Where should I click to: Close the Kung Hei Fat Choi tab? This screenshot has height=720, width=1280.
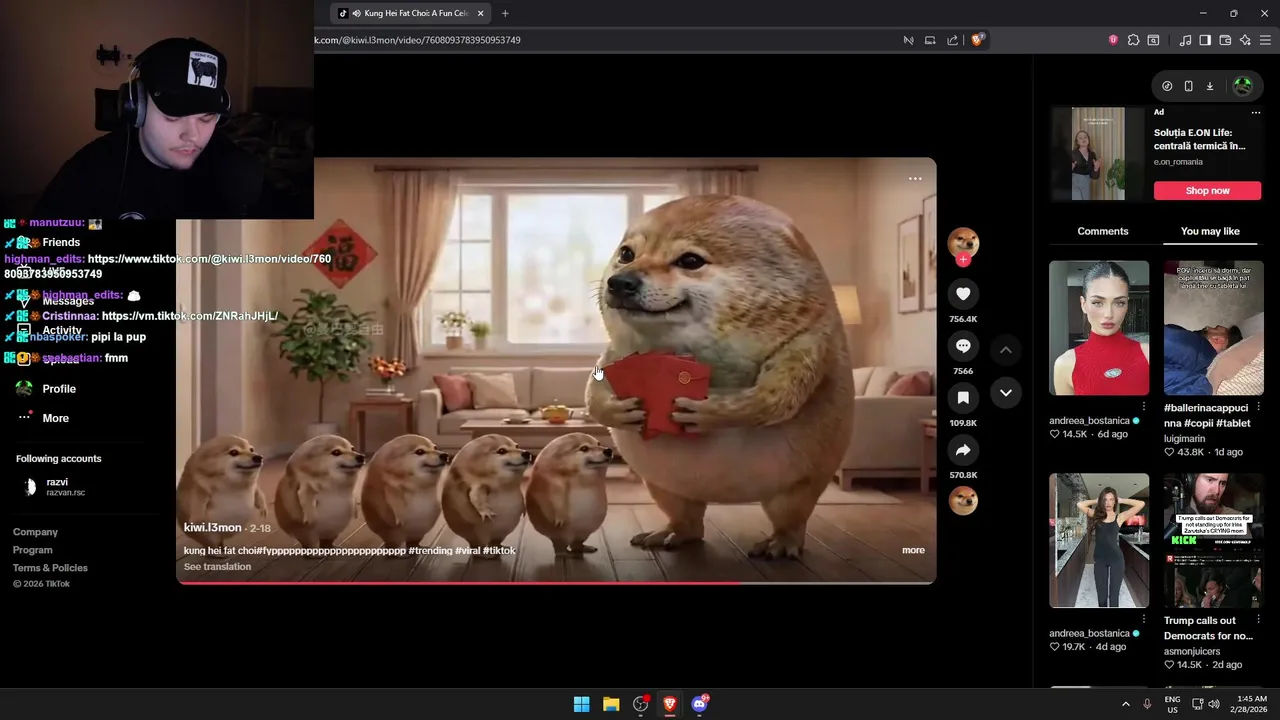click(481, 13)
